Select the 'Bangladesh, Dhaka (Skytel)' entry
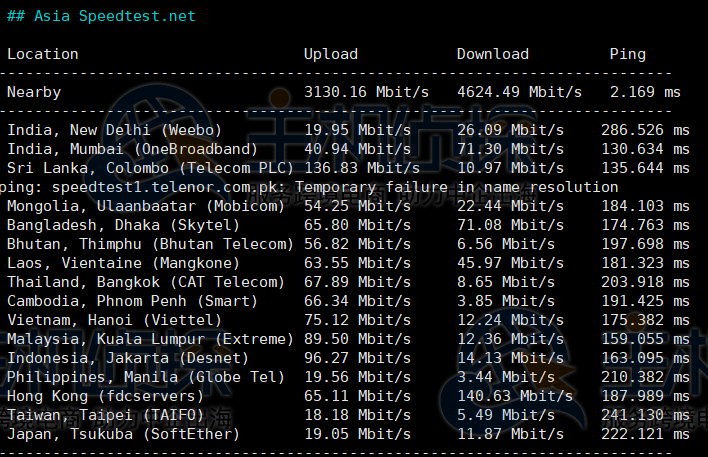The width and height of the screenshot is (708, 457). pyautogui.click(x=123, y=225)
